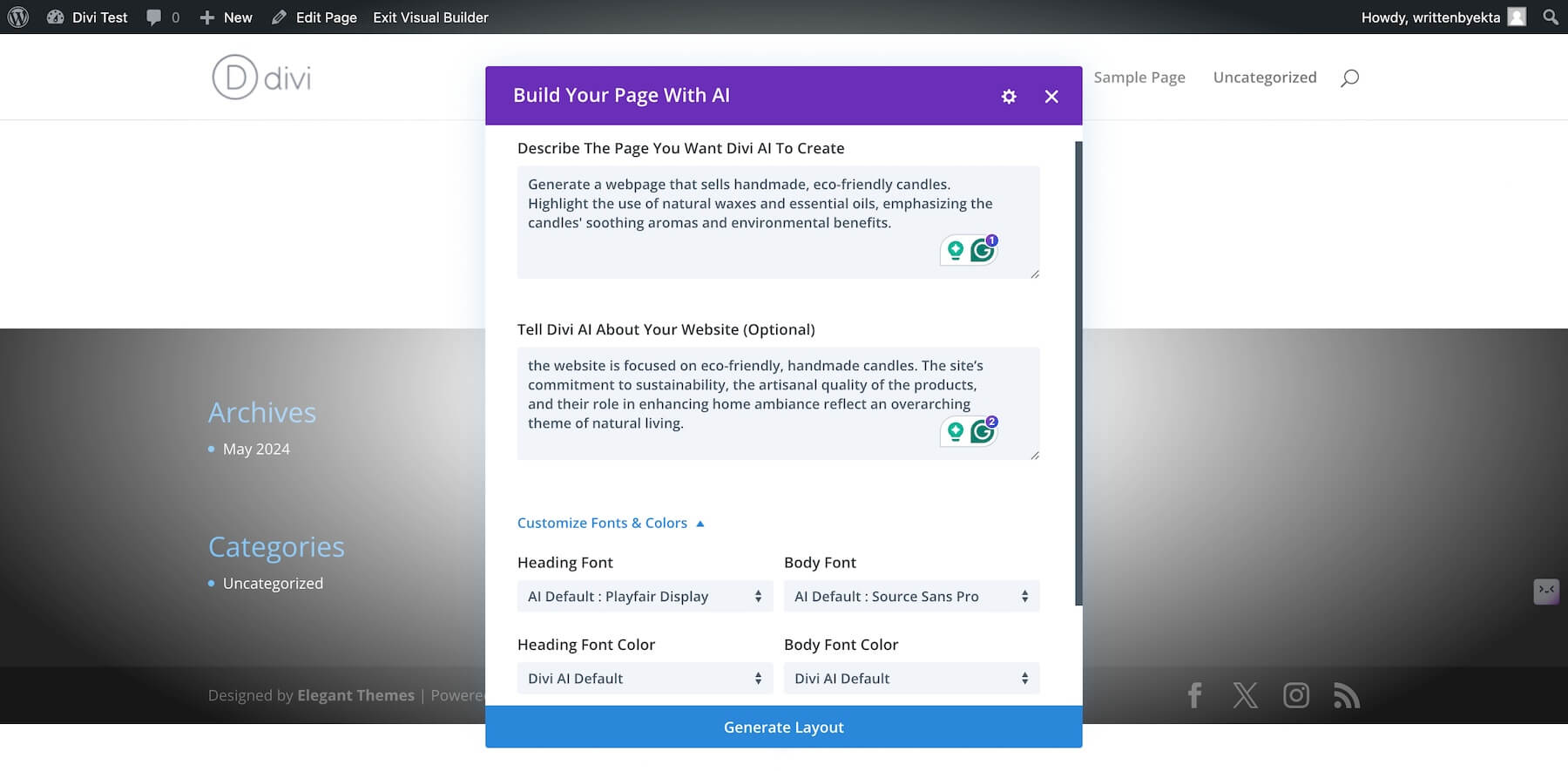Open the May 2024 archive link
The height and width of the screenshot is (771, 1568).
[x=256, y=449]
